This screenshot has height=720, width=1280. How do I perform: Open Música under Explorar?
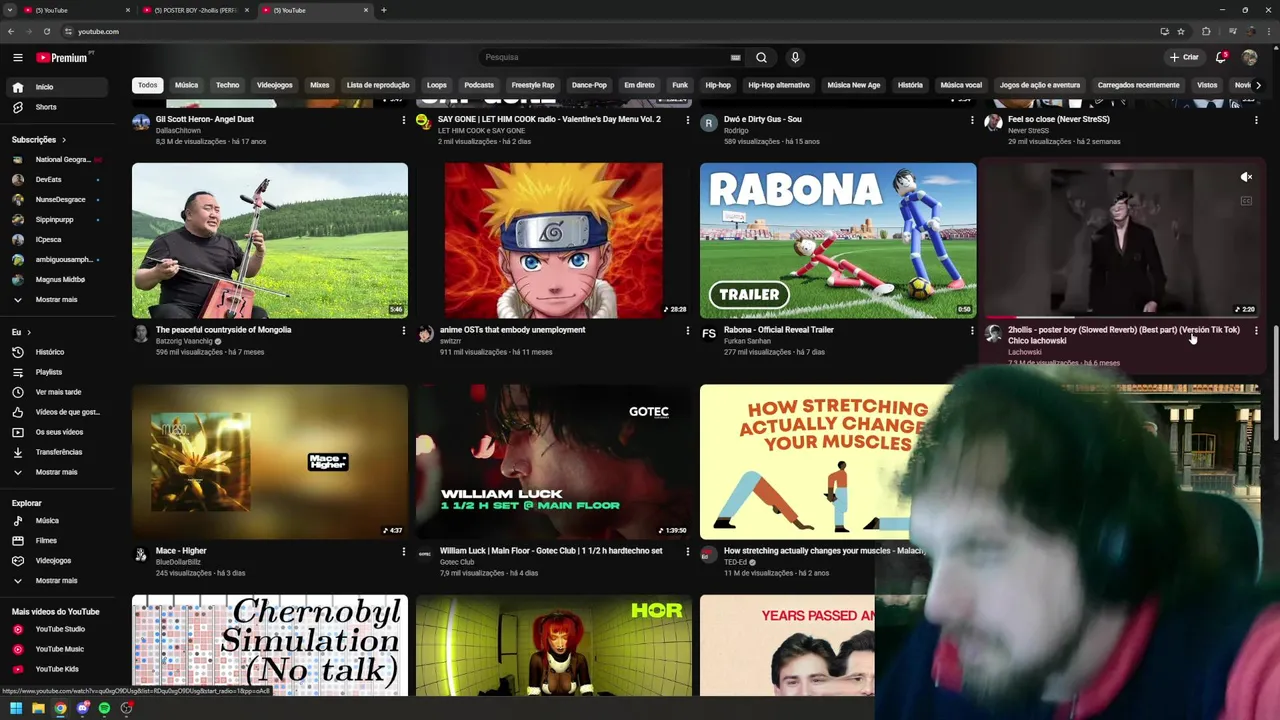point(58,521)
